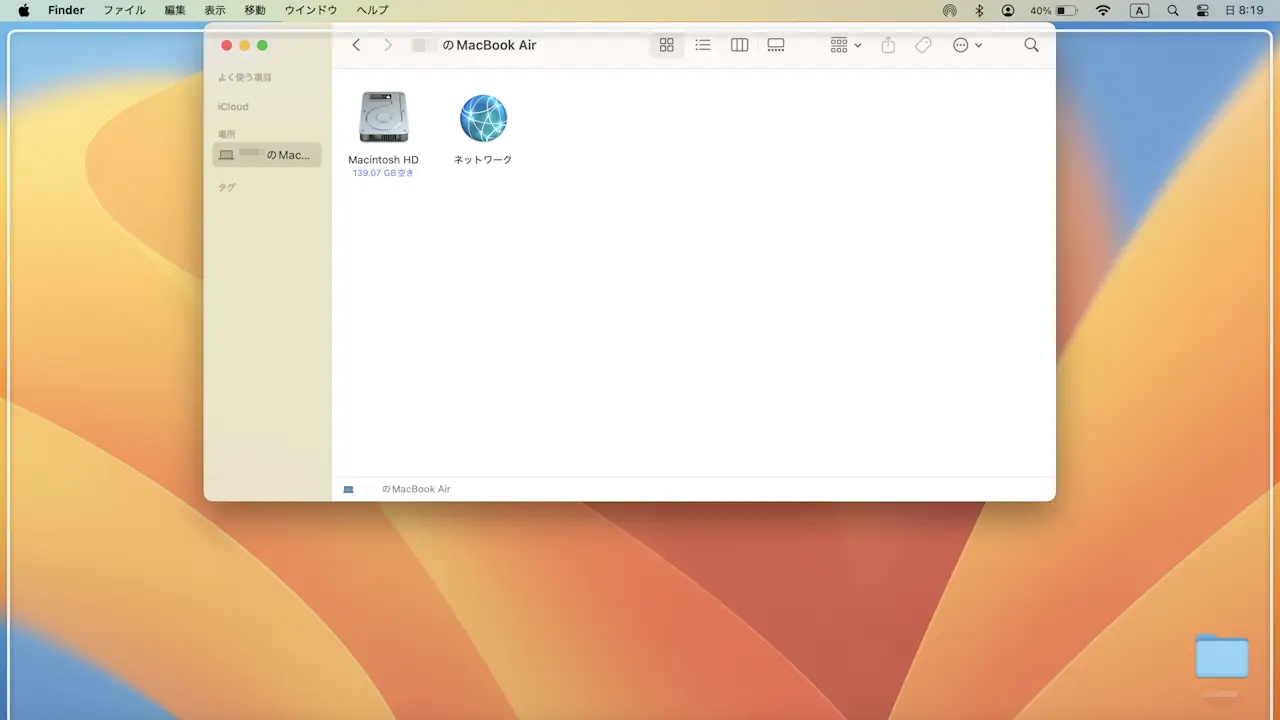Open the ファイル menu
This screenshot has width=1280, height=720.
pos(124,10)
